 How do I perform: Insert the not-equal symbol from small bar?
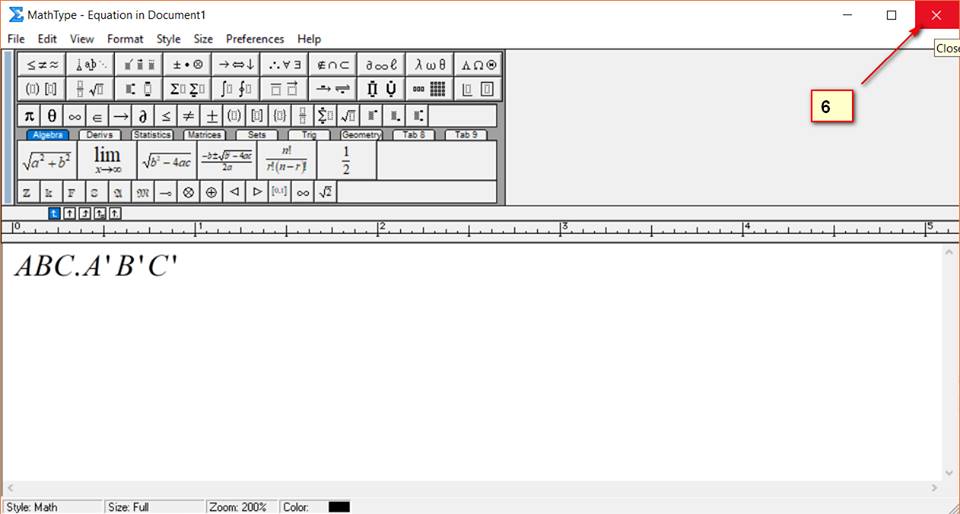tap(189, 115)
